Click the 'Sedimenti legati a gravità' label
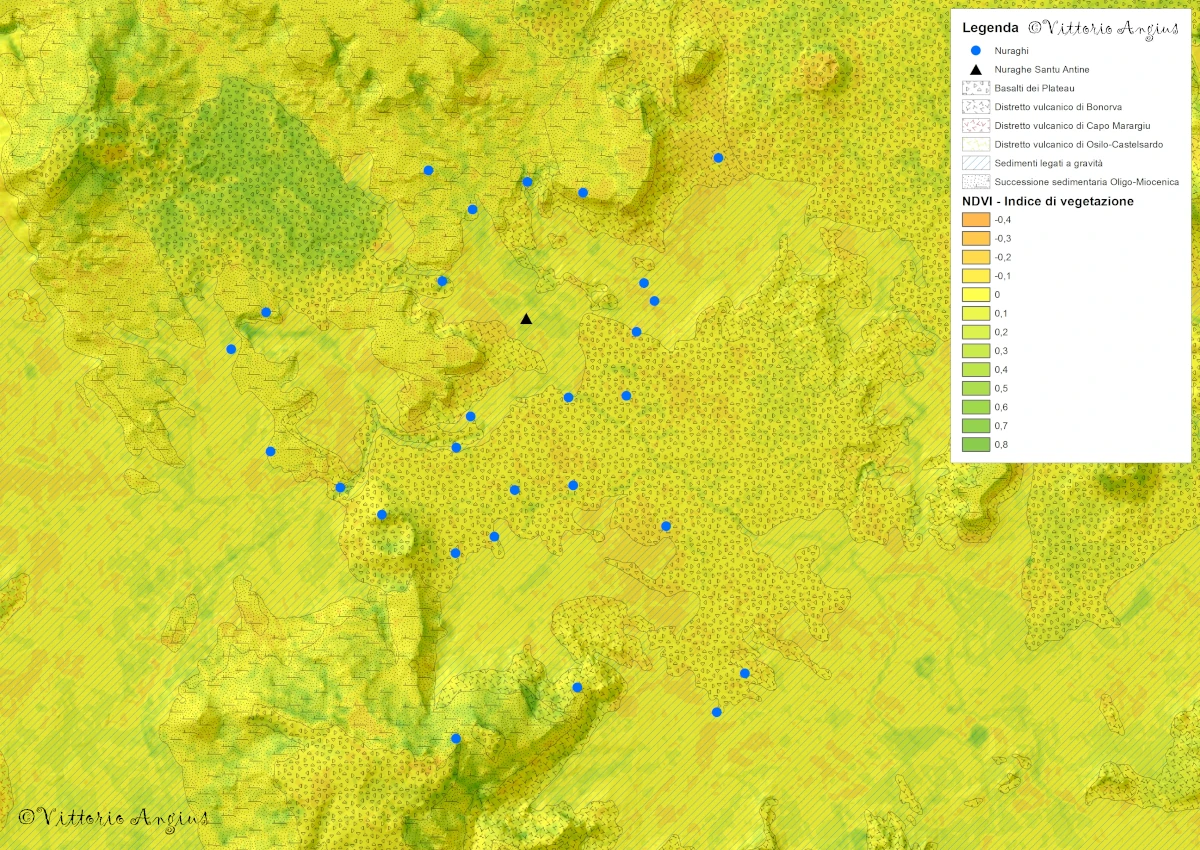 point(1049,163)
